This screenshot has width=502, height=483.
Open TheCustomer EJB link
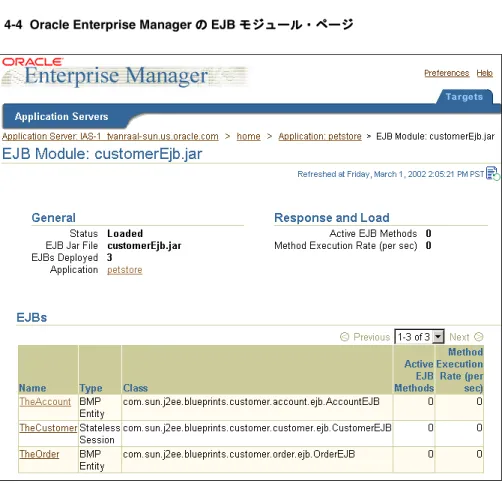coord(48,428)
